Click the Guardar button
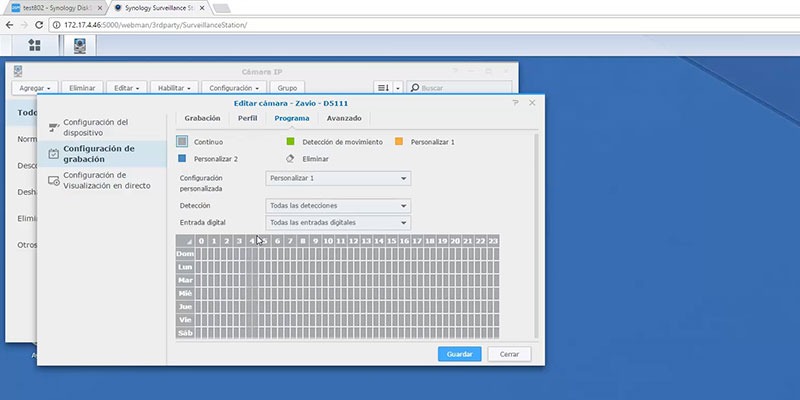Viewport: 800px width, 400px height. tap(459, 354)
